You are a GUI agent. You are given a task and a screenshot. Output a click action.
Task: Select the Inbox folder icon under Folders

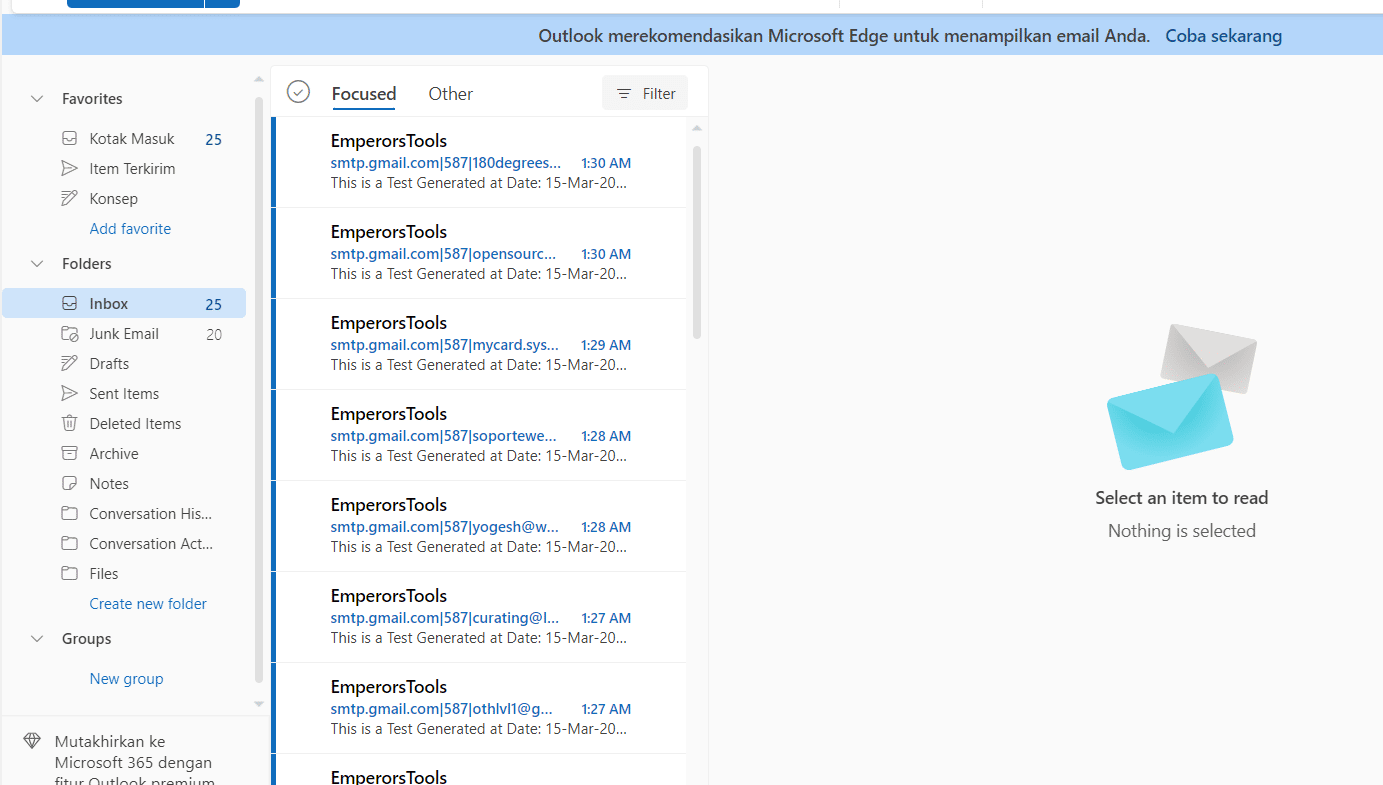tap(69, 304)
